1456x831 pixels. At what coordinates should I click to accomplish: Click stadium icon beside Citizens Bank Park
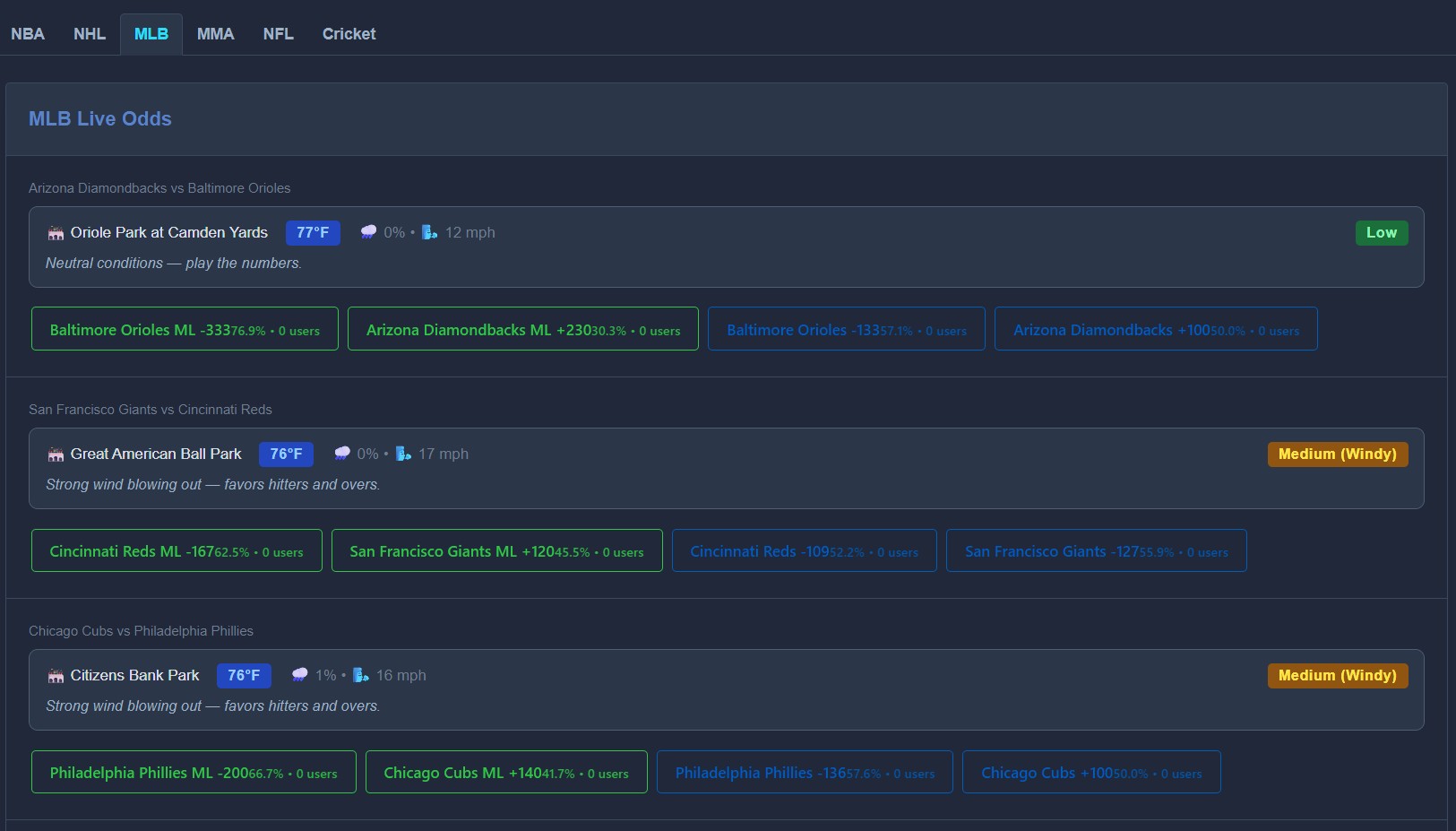56,676
